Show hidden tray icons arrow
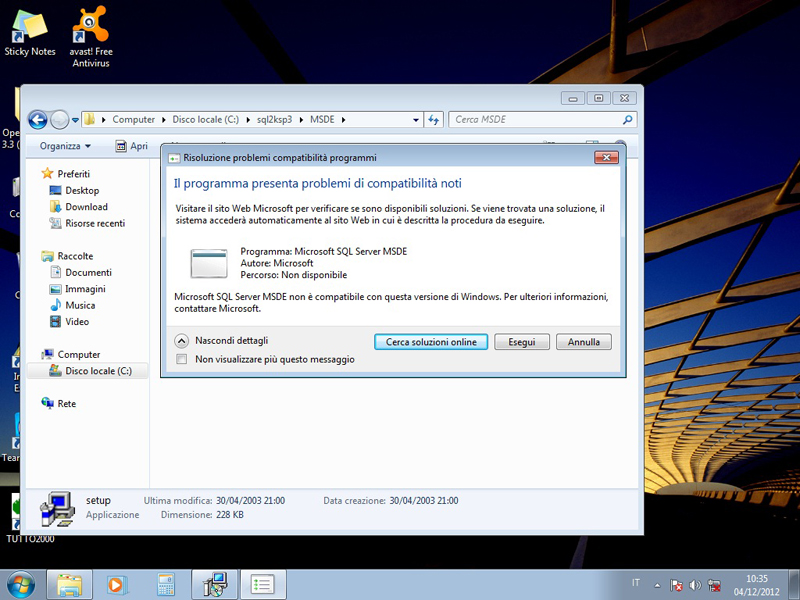800x600 pixels. 658,585
